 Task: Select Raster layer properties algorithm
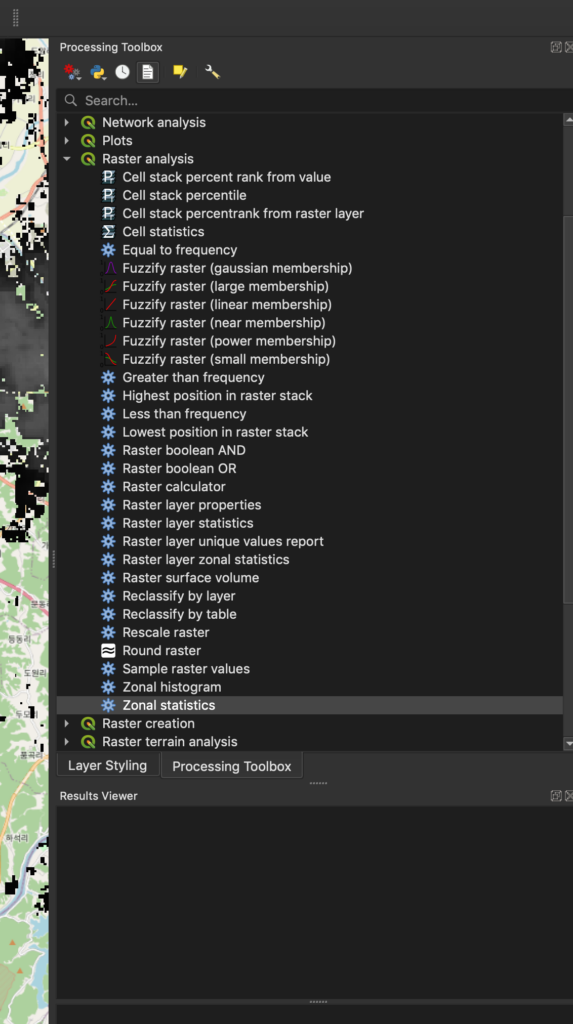[191, 505]
